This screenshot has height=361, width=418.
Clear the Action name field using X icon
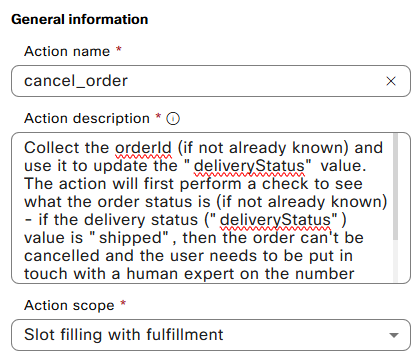[x=391, y=81]
